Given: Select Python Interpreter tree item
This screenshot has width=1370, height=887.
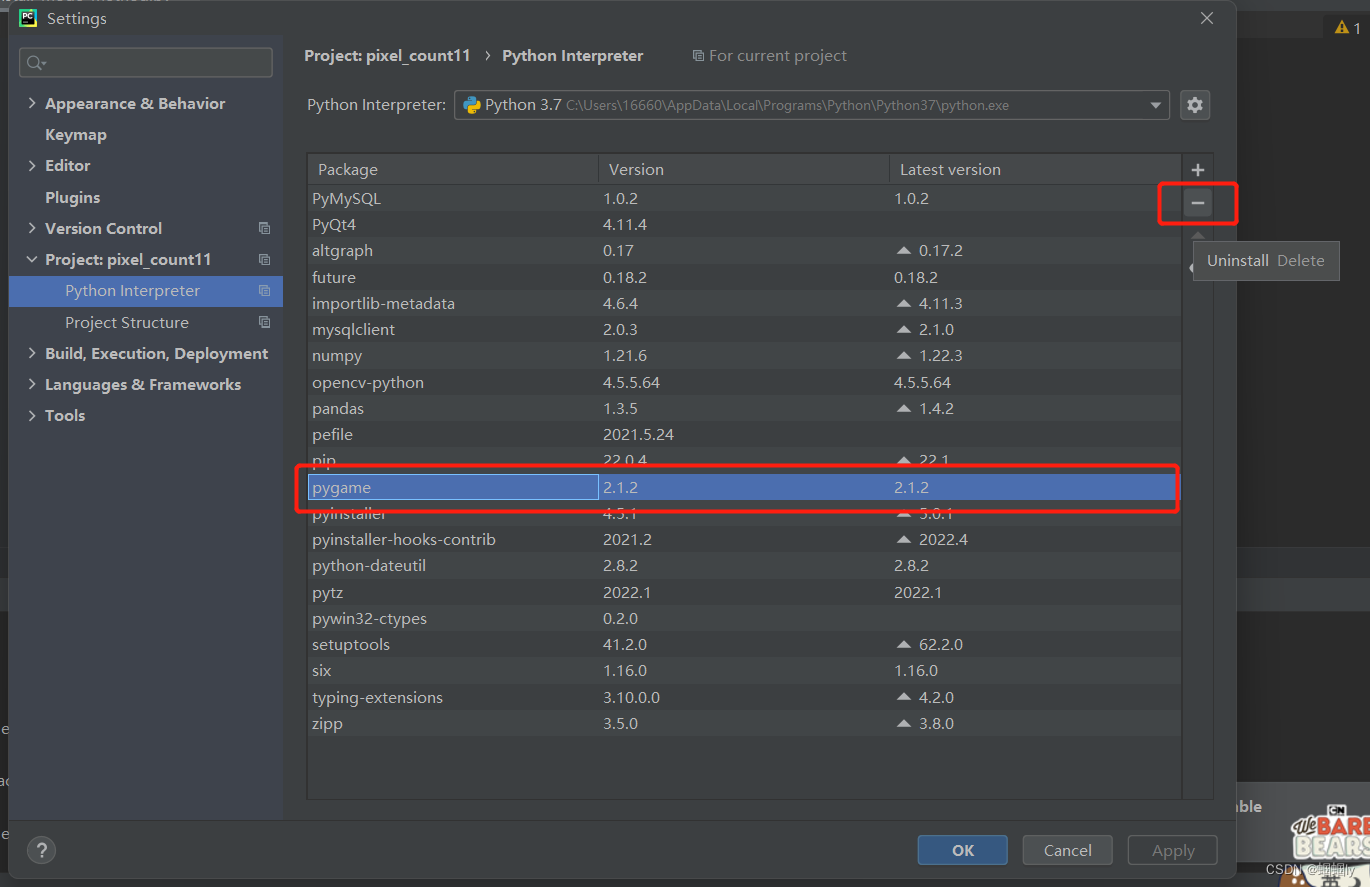Looking at the screenshot, I should (x=146, y=291).
